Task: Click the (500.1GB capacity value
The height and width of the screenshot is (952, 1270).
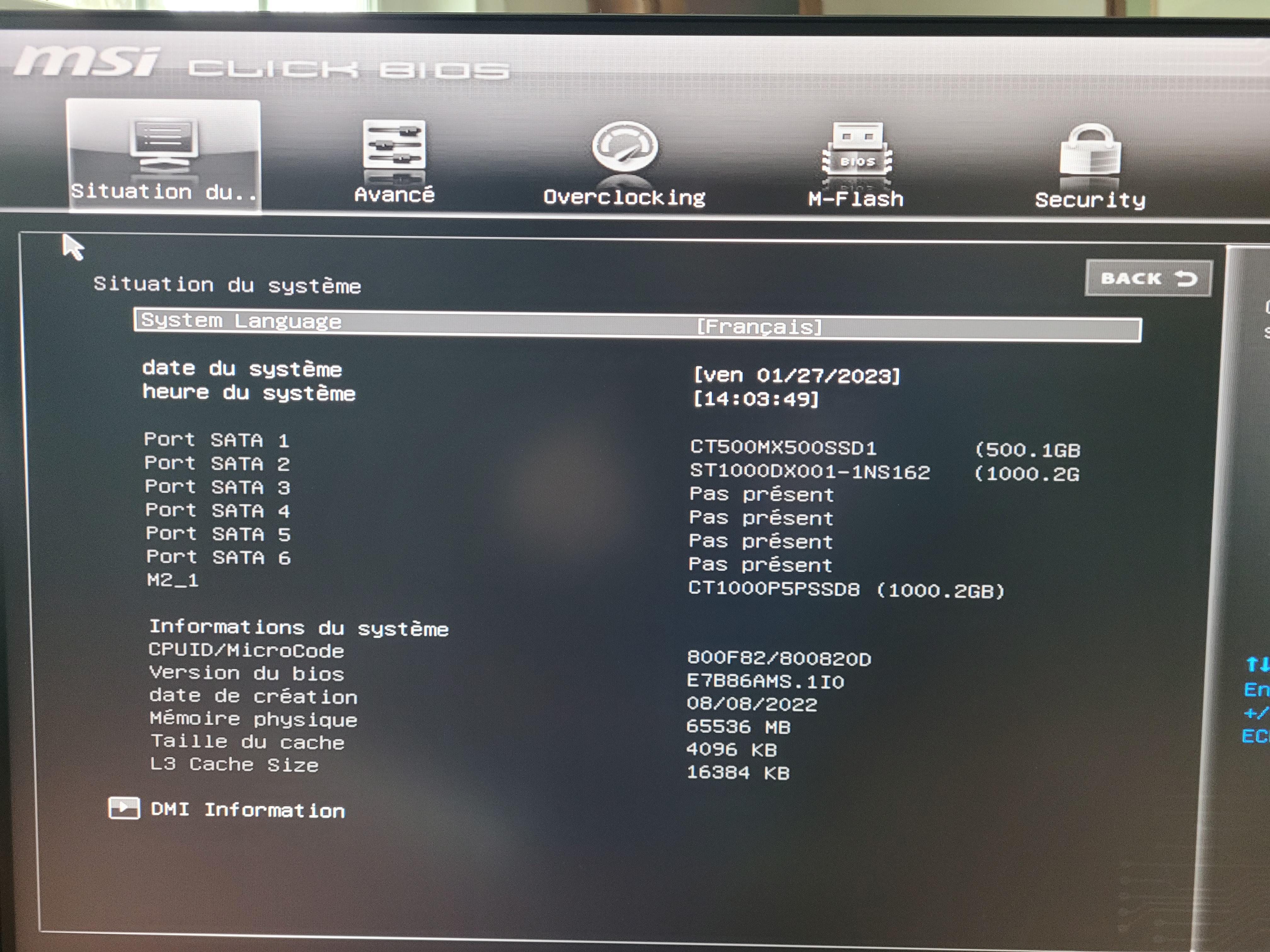Action: coord(1028,450)
